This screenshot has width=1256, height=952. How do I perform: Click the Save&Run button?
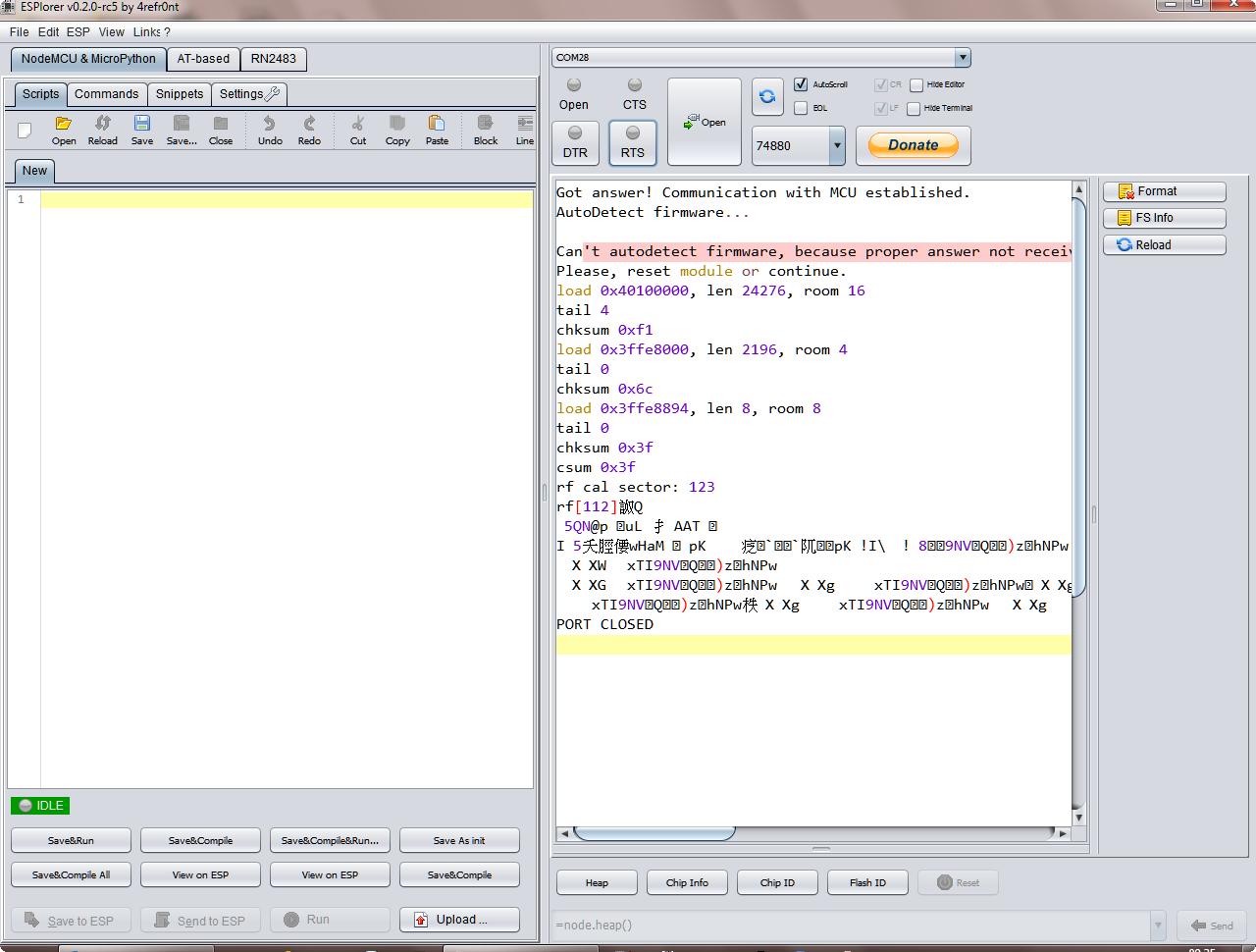click(71, 840)
